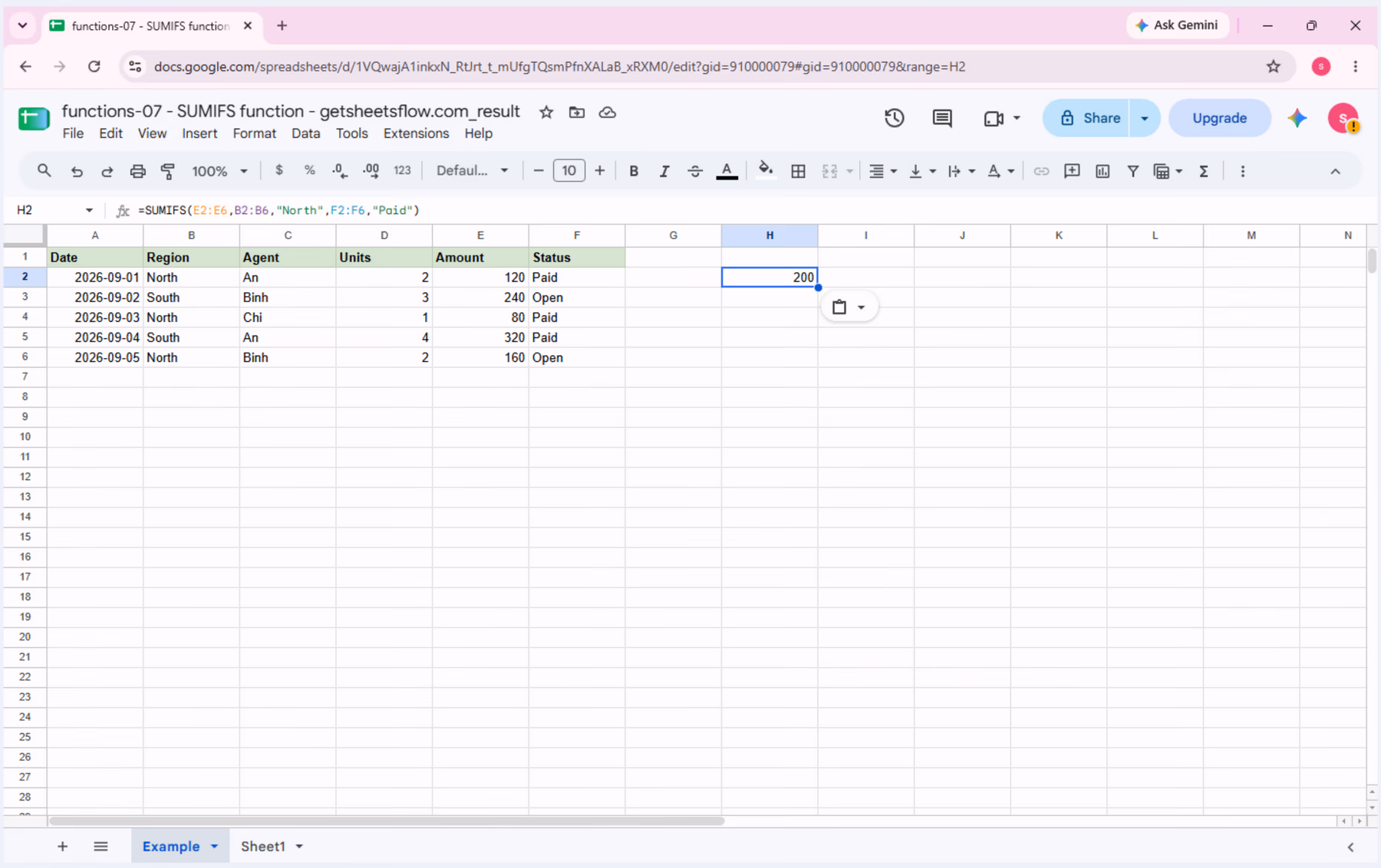Toggle italic formatting

664,171
